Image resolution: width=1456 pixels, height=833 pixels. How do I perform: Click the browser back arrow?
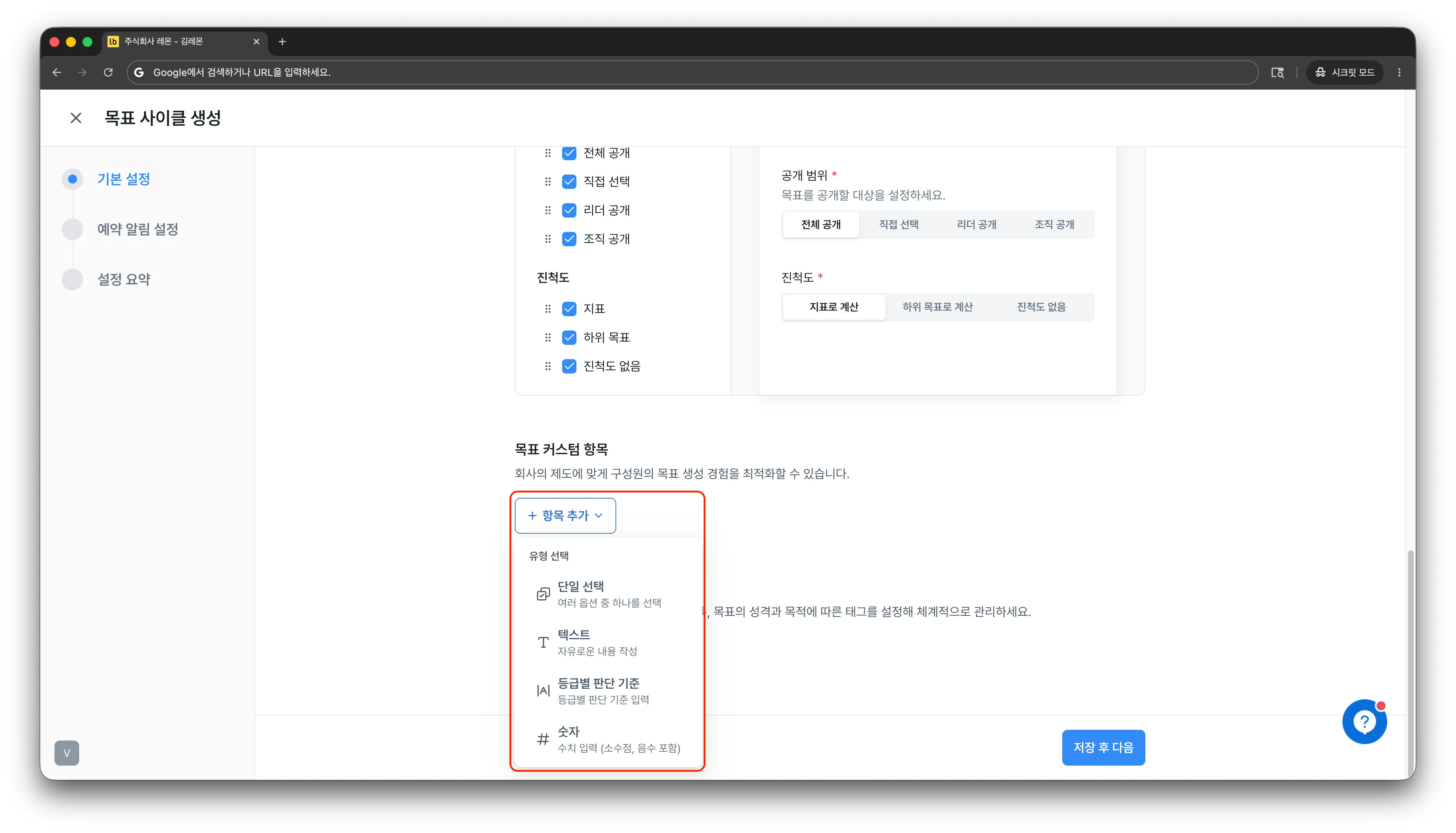click(57, 72)
